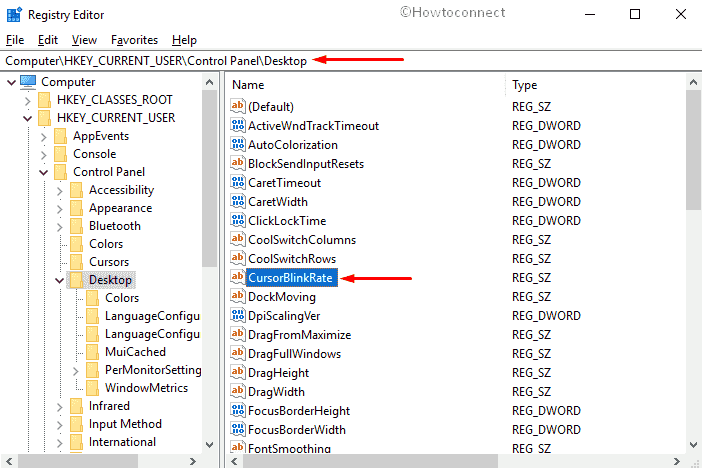This screenshot has height=468, width=702.
Task: Open the File menu
Action: [x=15, y=40]
